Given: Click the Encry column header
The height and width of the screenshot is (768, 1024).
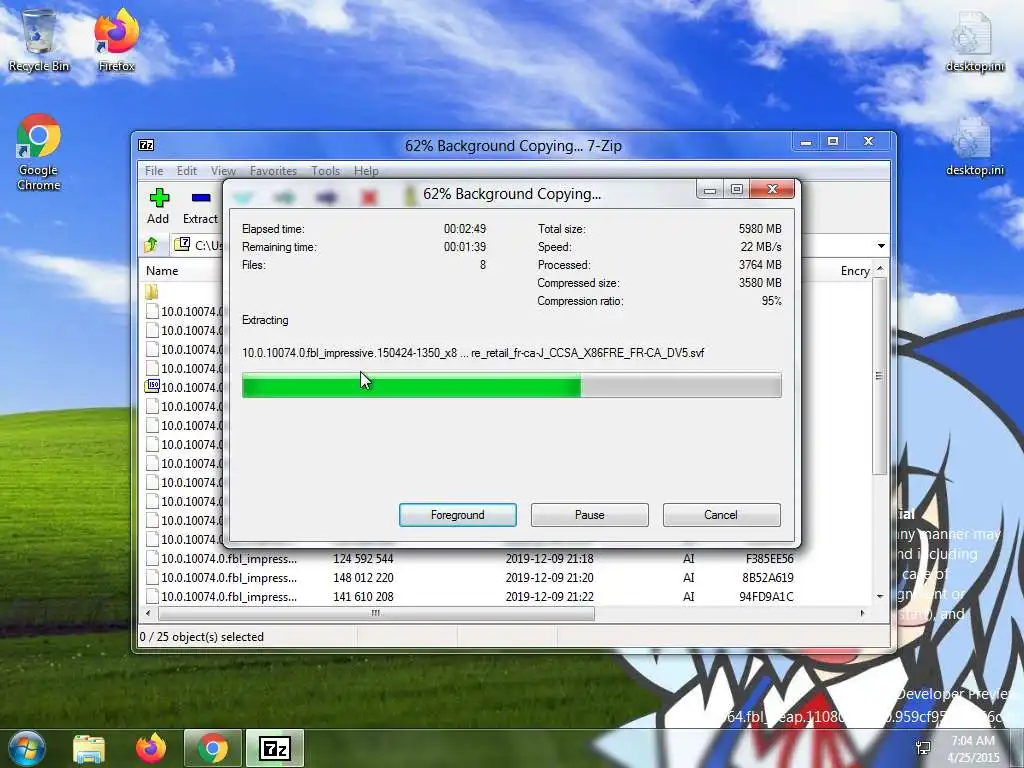Looking at the screenshot, I should pos(855,270).
